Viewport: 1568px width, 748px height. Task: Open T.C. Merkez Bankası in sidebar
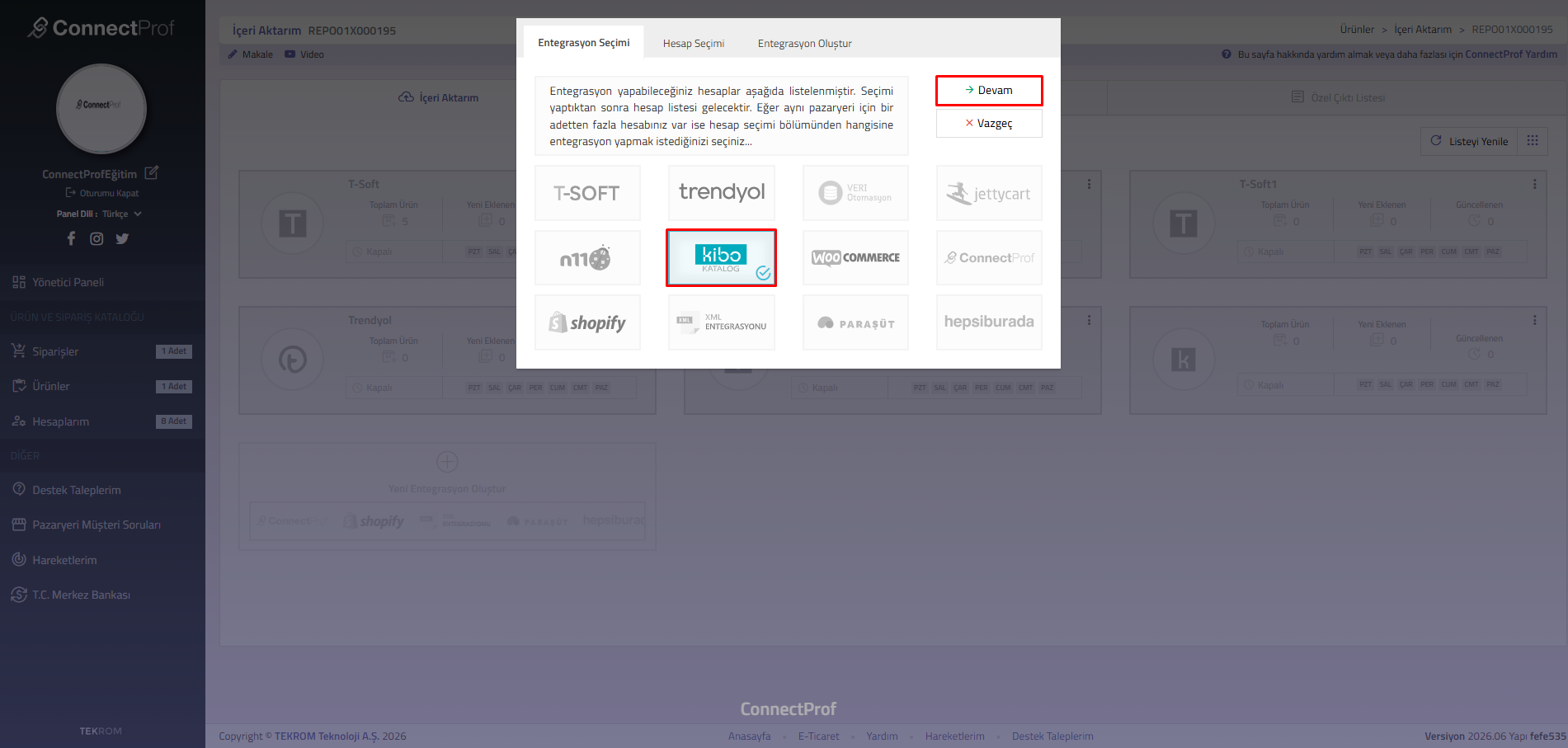(x=102, y=595)
